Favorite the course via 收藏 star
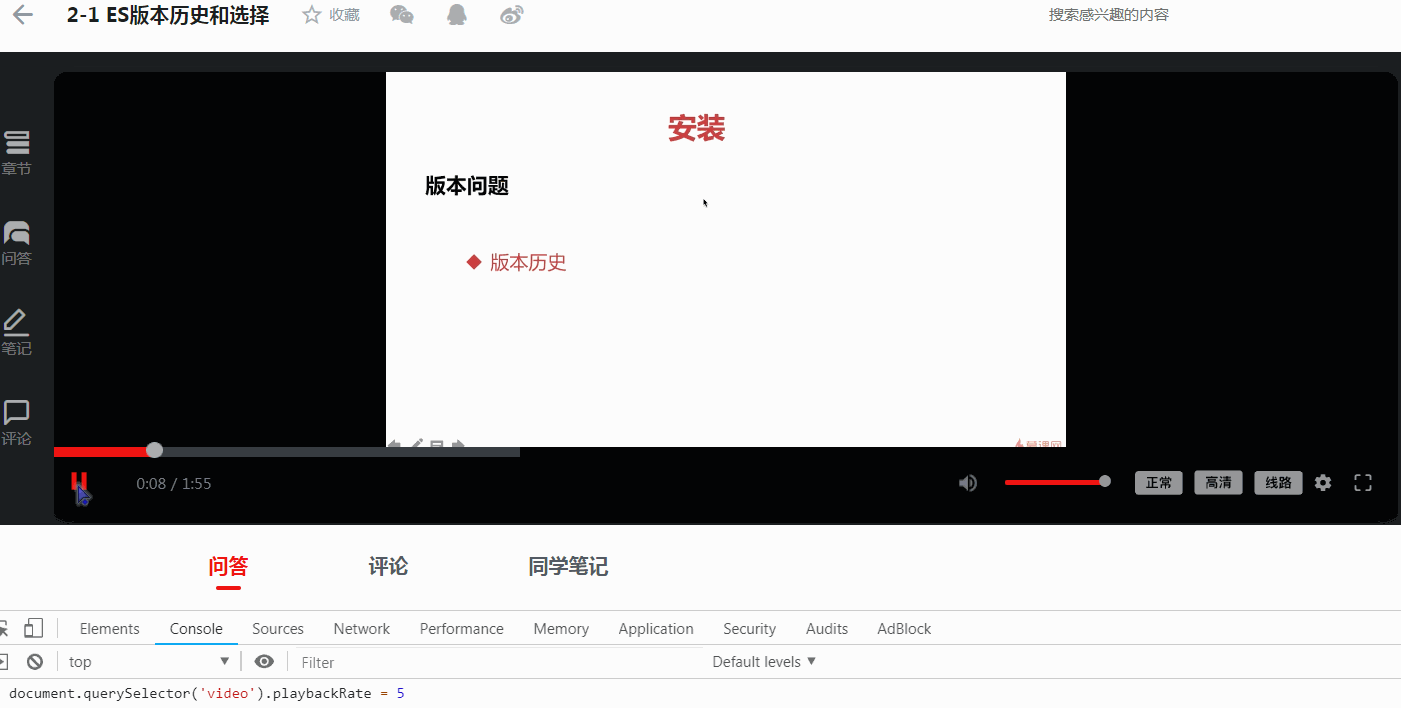1401x708 pixels. [330, 14]
